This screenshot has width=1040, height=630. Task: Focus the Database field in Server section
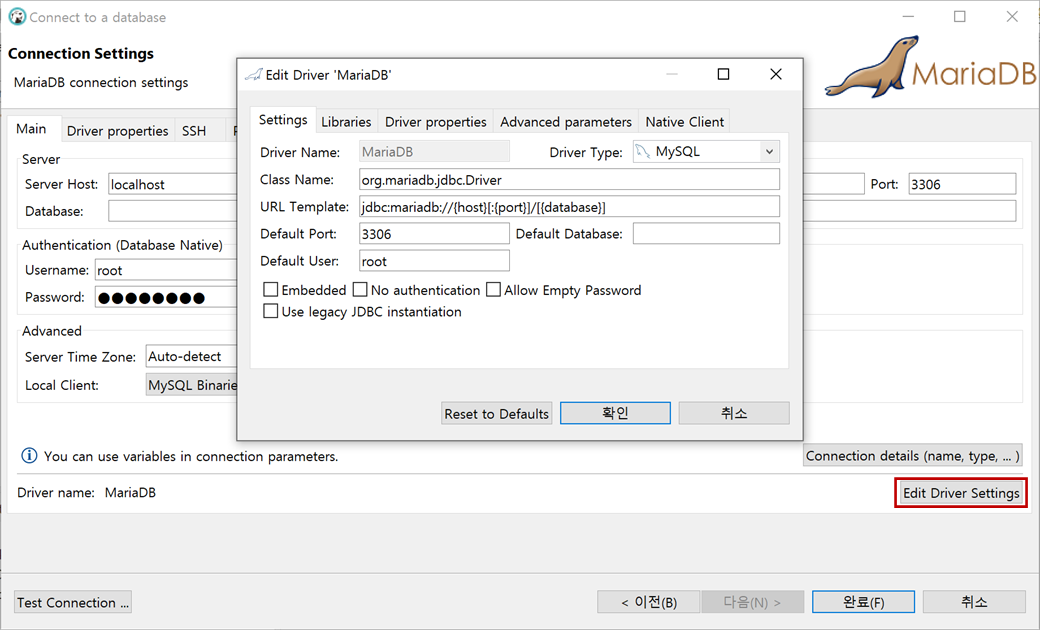[172, 212]
